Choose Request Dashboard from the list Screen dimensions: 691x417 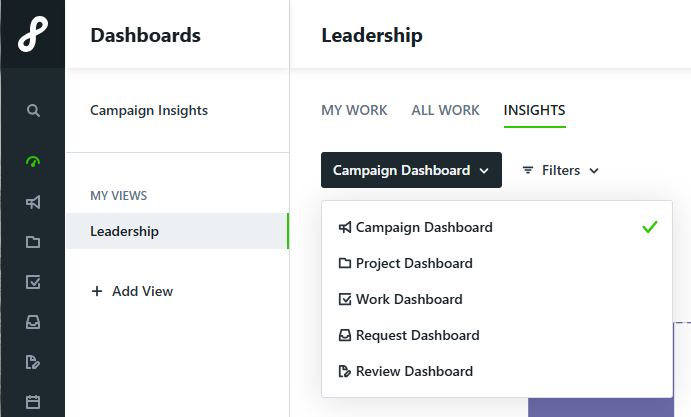tap(497, 335)
